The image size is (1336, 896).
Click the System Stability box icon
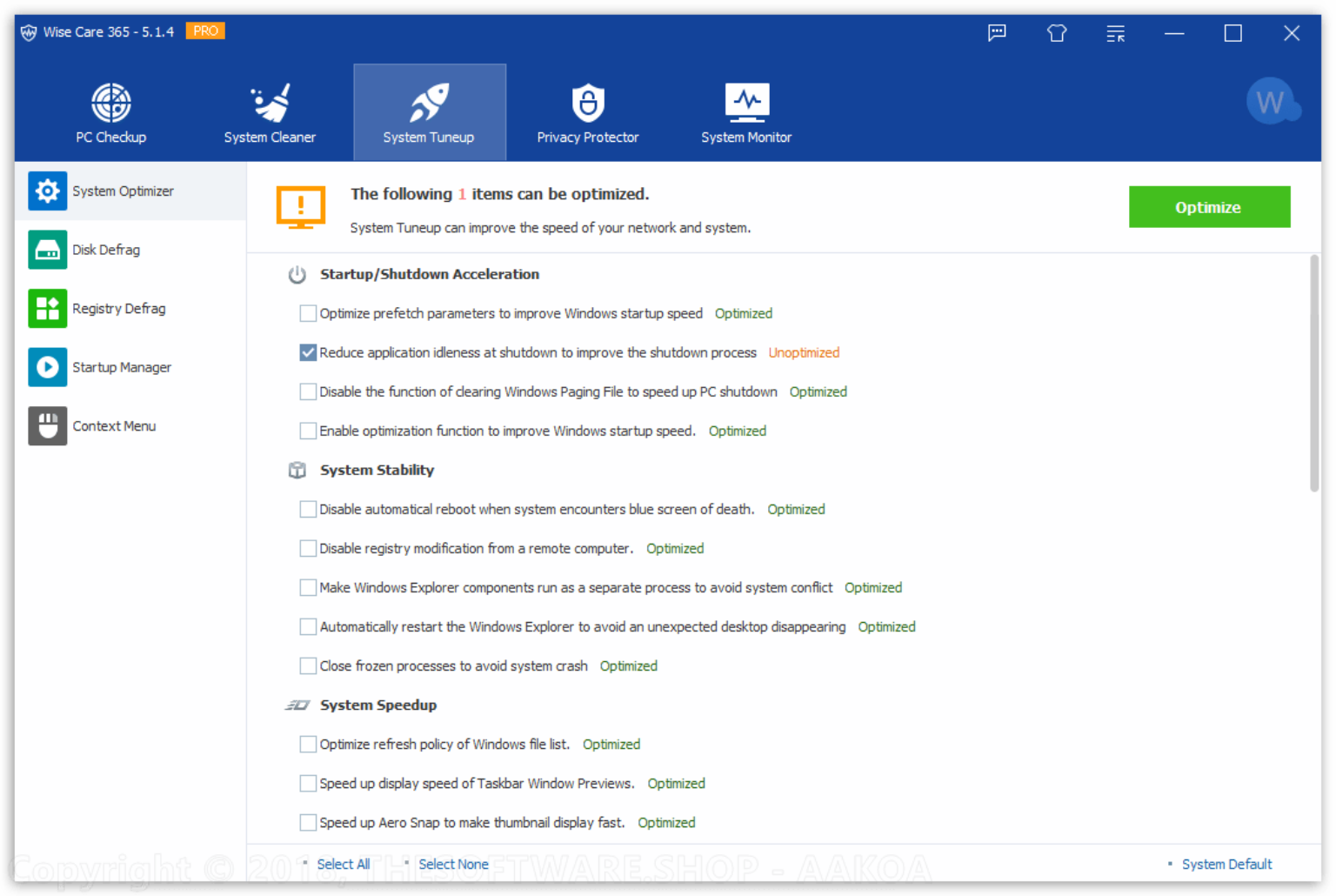point(297,471)
